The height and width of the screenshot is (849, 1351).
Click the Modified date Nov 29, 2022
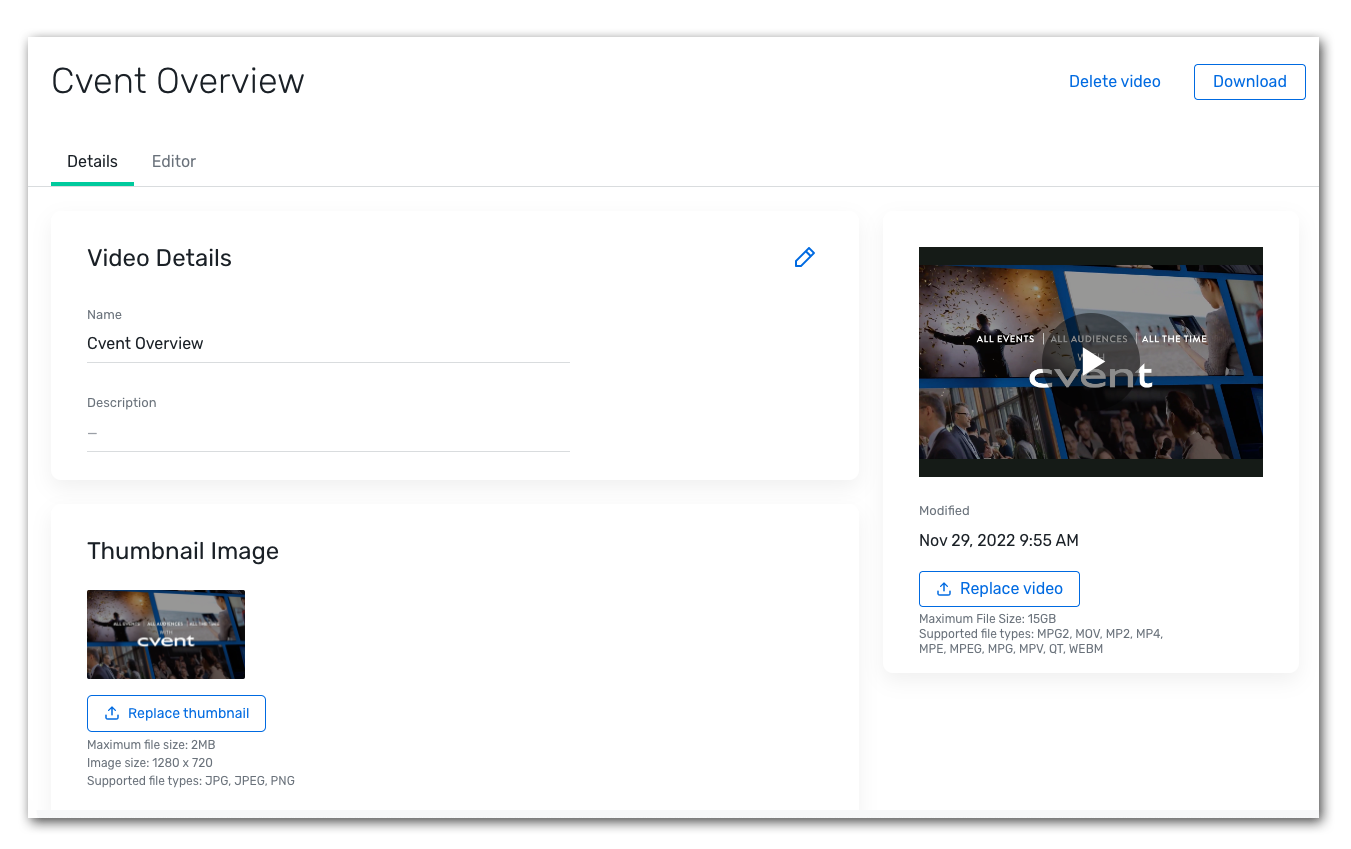[998, 540]
